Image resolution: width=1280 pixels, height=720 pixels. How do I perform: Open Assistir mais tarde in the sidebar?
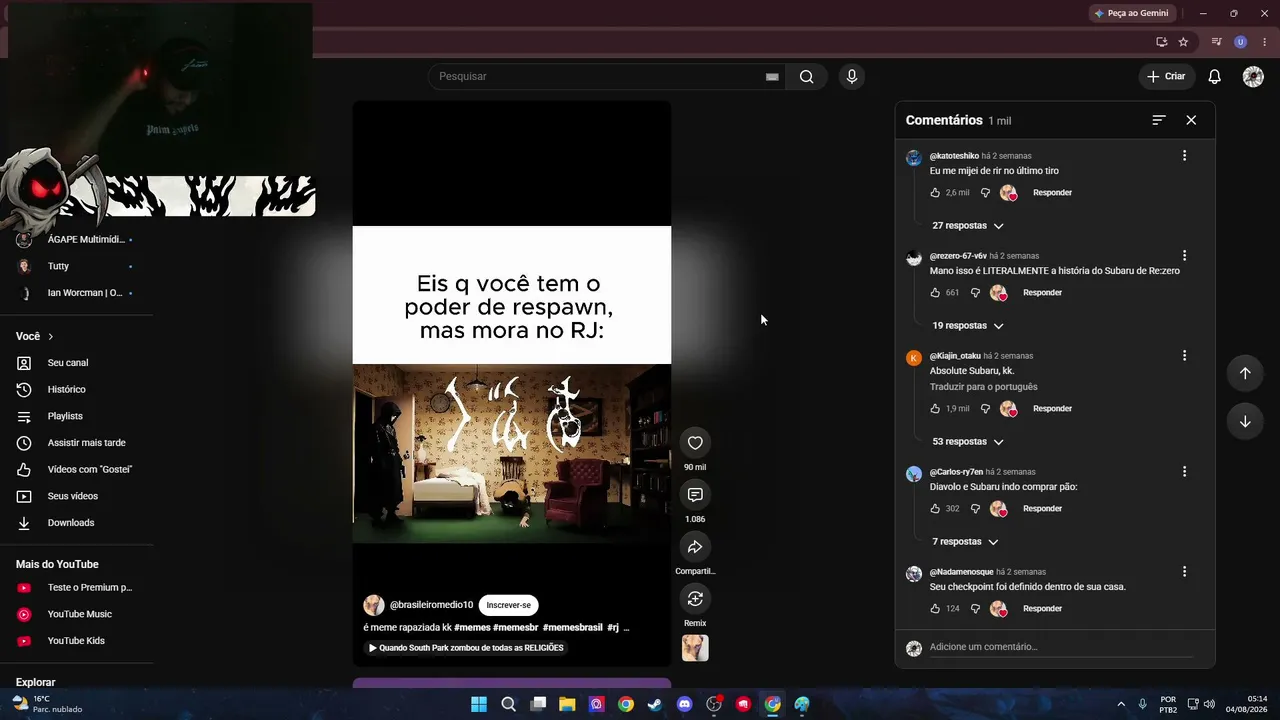click(x=87, y=443)
